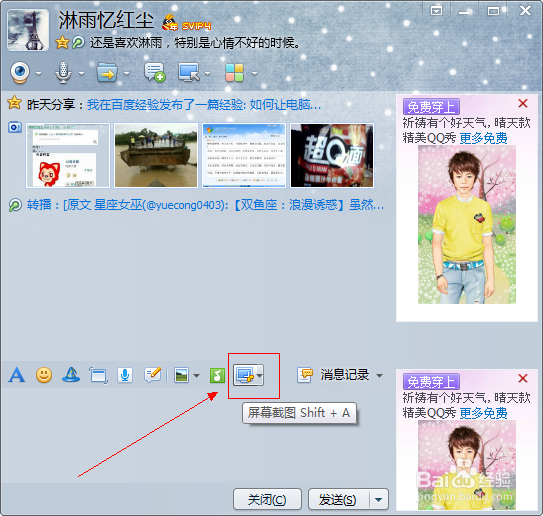This screenshot has height=516, width=543.
Task: Create a discussion group chat icon
Action: click(154, 72)
